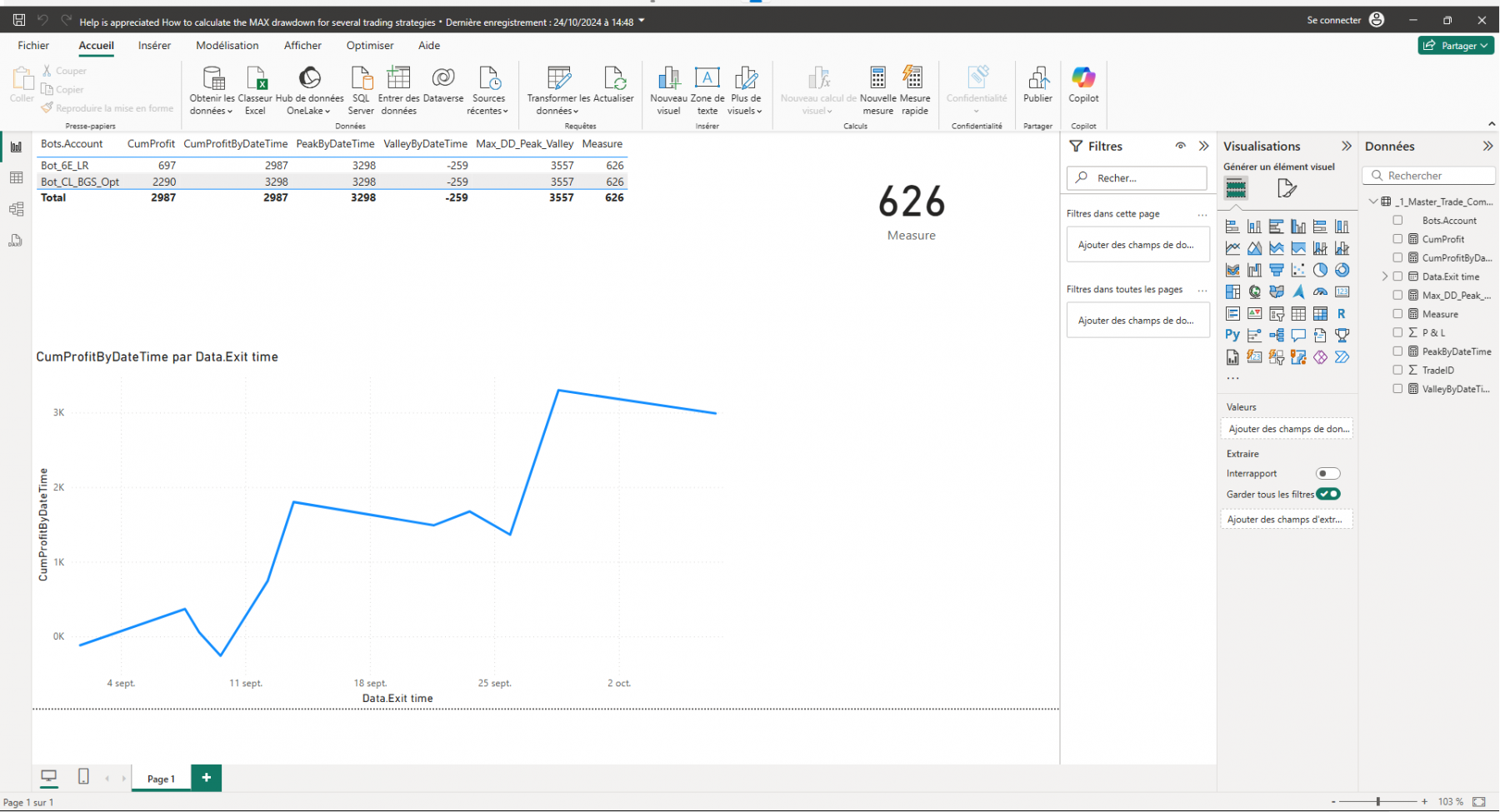
Task: Tick the TradeID field checkbox
Action: point(1397,370)
